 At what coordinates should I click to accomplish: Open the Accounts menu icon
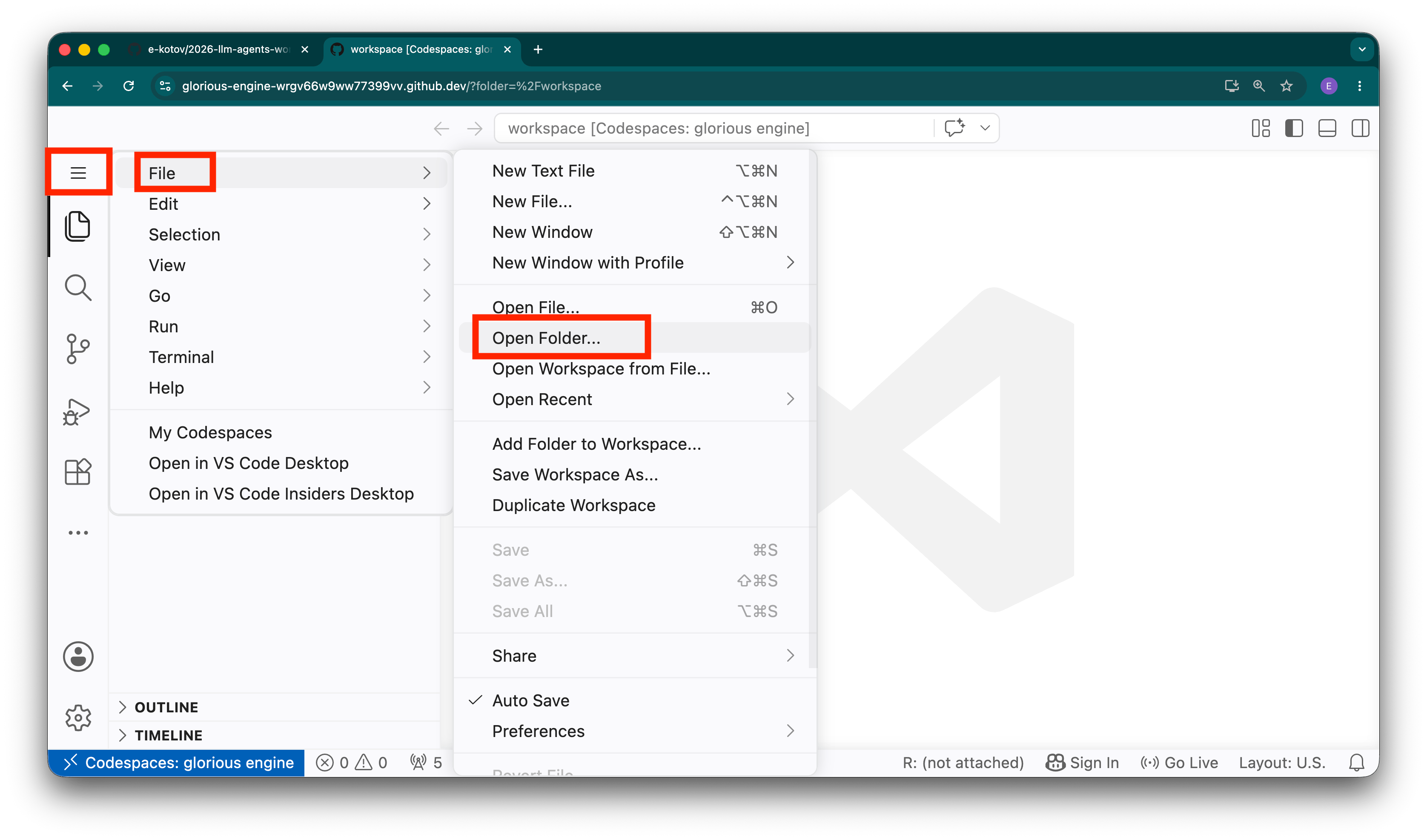[x=78, y=657]
